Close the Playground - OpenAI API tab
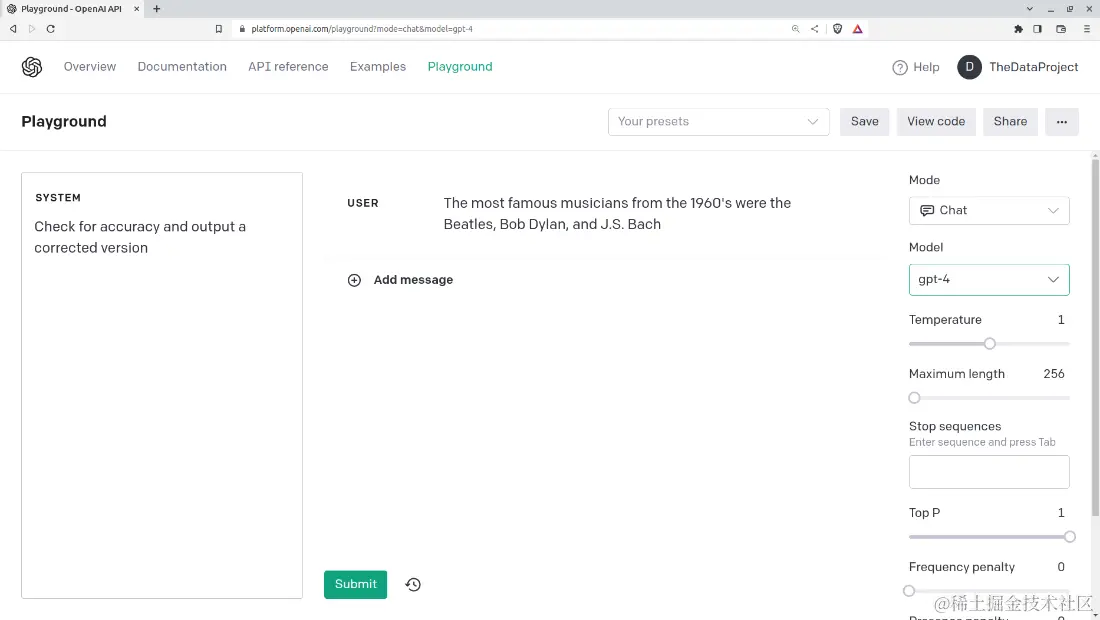 (x=136, y=9)
